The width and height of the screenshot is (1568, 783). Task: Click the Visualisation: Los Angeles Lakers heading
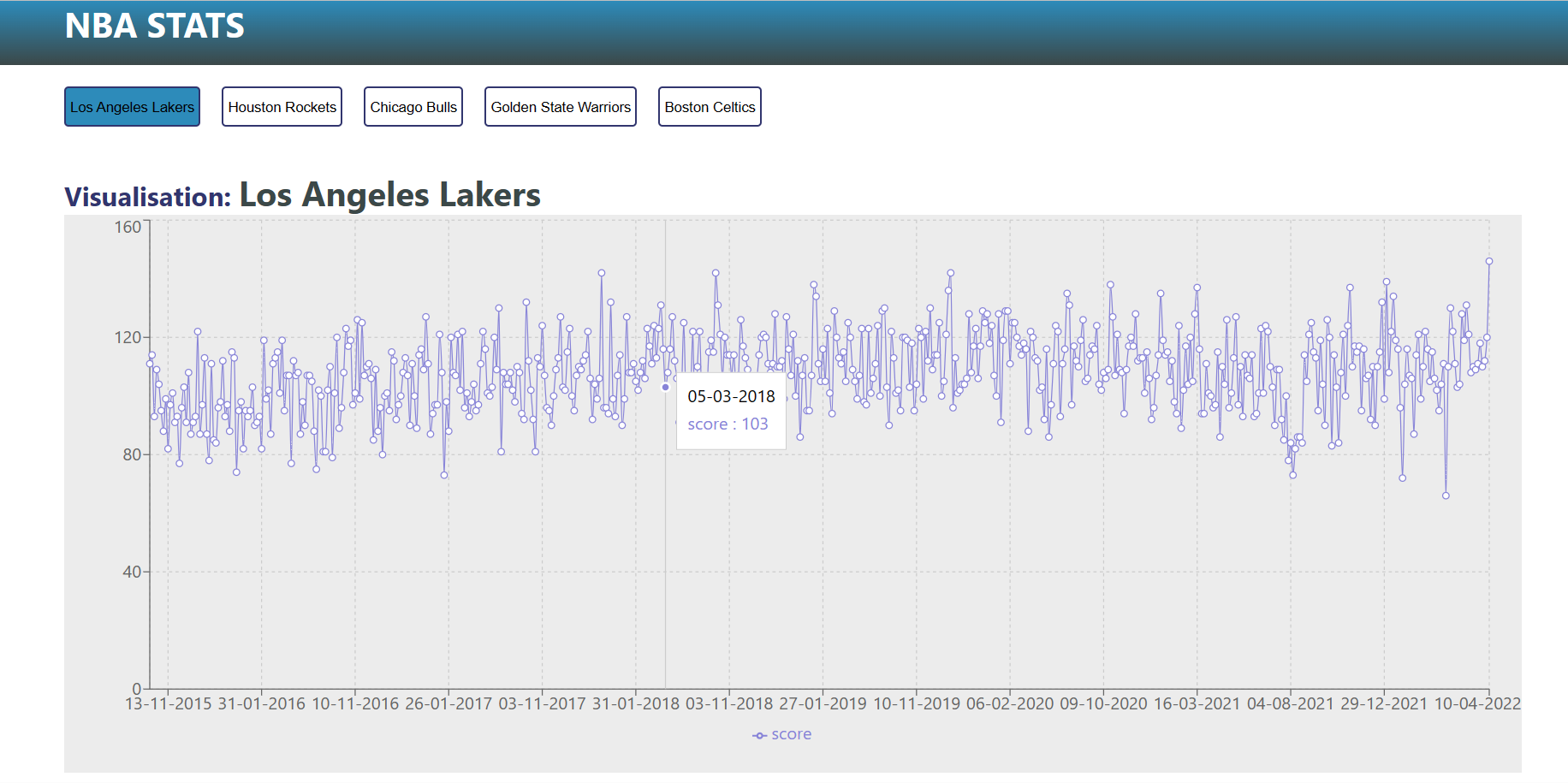(x=302, y=195)
